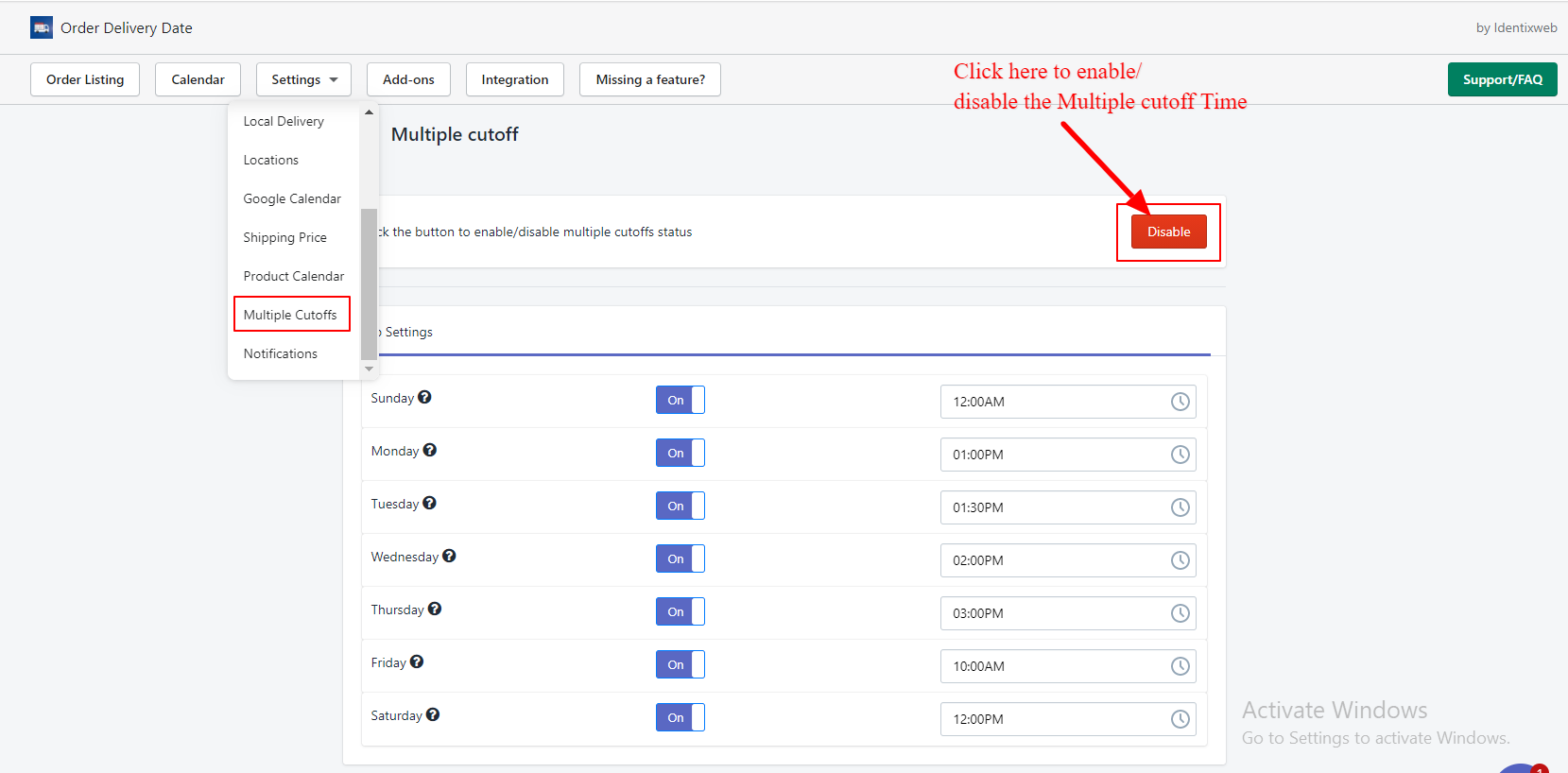Click help icon next to Friday

[x=417, y=661]
